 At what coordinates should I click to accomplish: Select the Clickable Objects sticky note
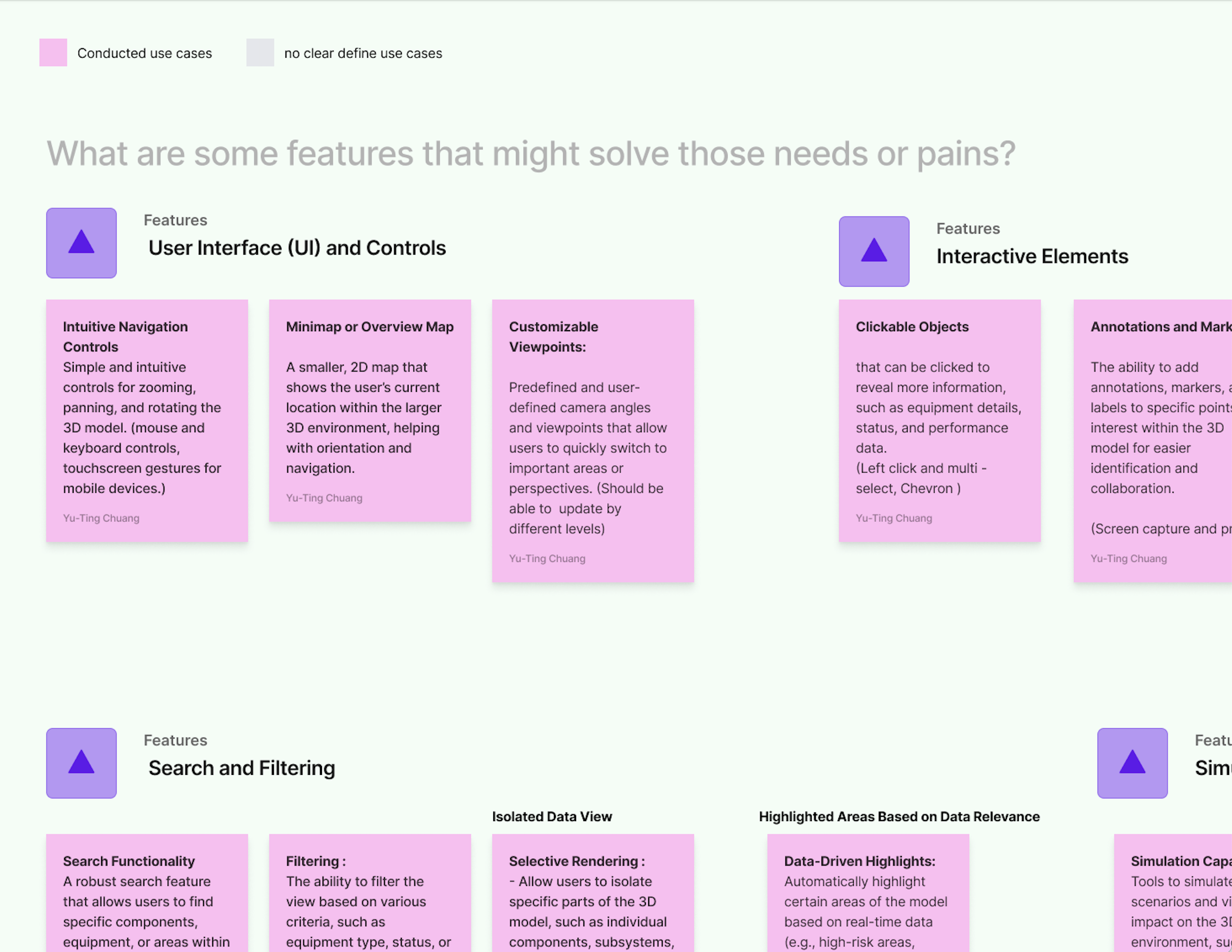[x=939, y=420]
